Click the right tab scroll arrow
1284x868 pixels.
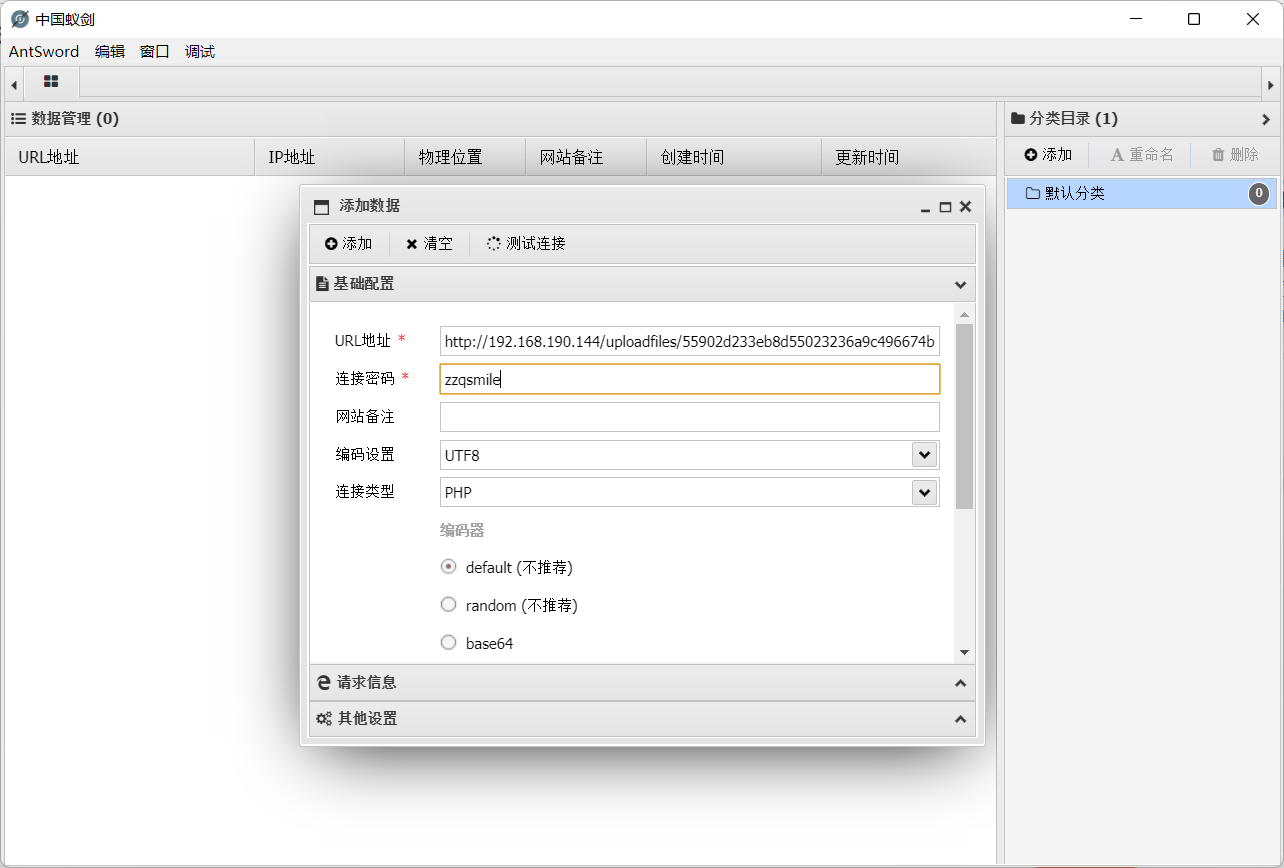[1270, 85]
